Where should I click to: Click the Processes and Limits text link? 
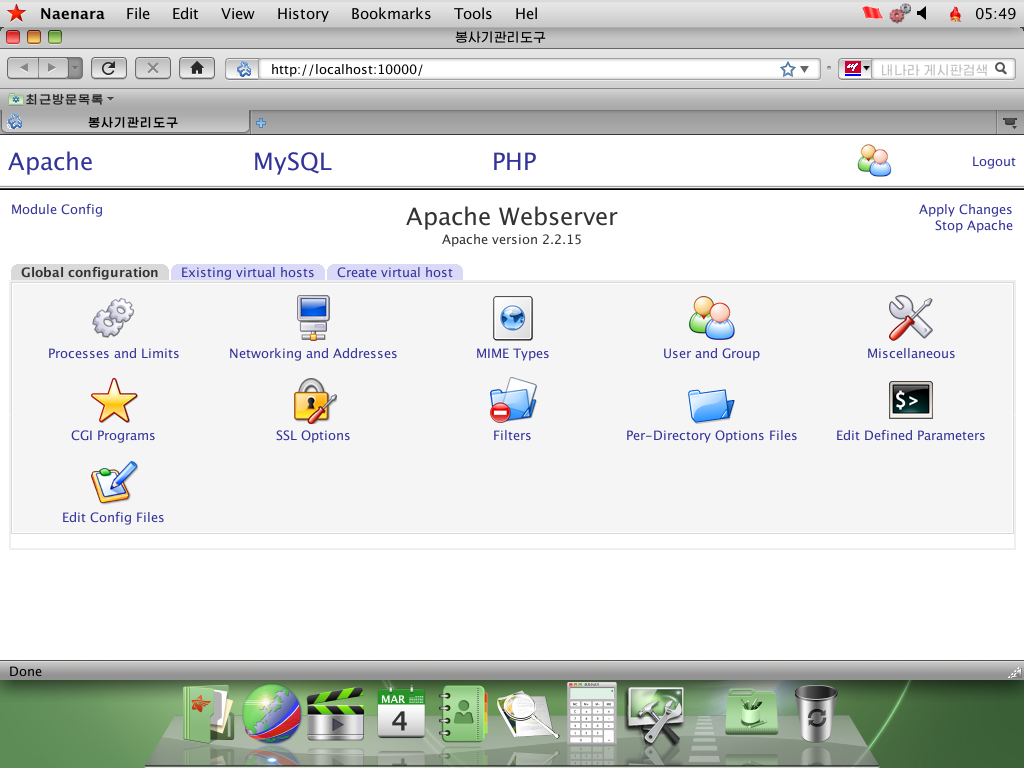click(114, 353)
